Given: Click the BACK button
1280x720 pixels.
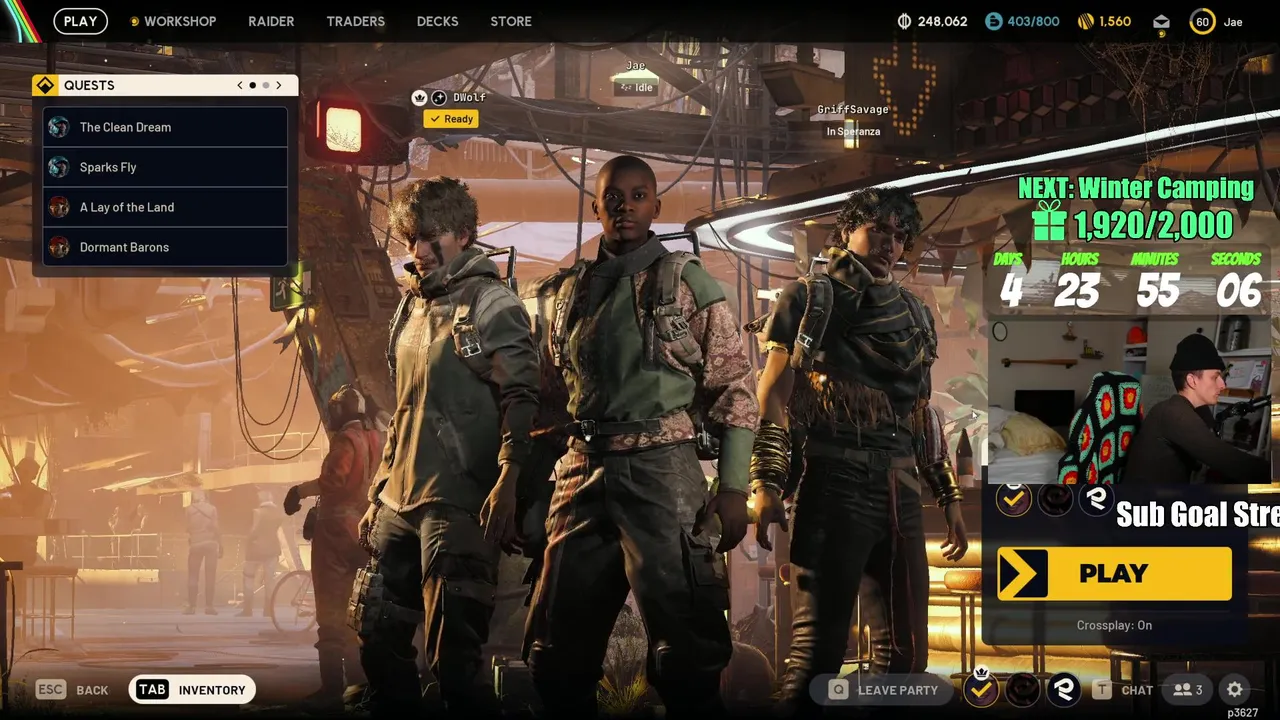Looking at the screenshot, I should point(72,689).
